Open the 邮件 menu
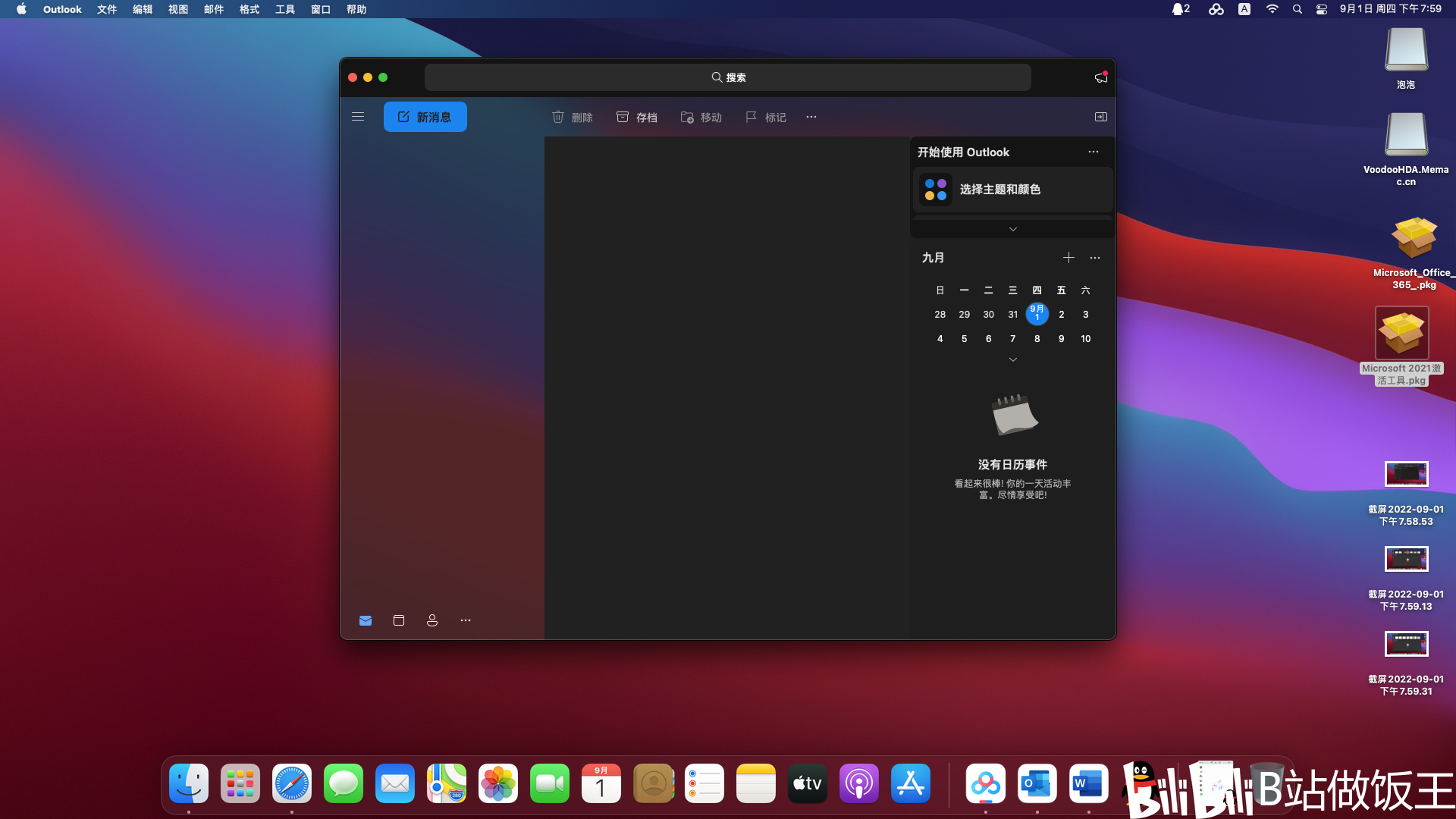Screen dimensions: 1456x819 pos(214,9)
